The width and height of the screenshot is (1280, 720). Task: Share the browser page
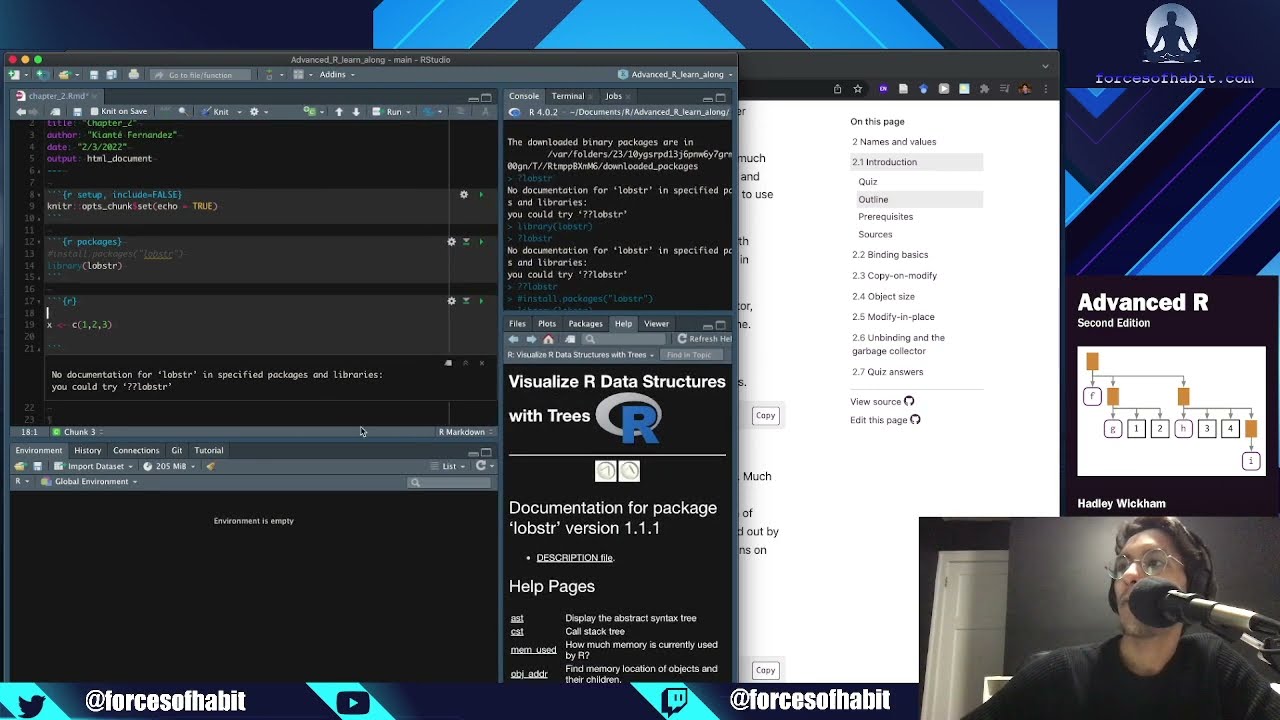coord(838,89)
